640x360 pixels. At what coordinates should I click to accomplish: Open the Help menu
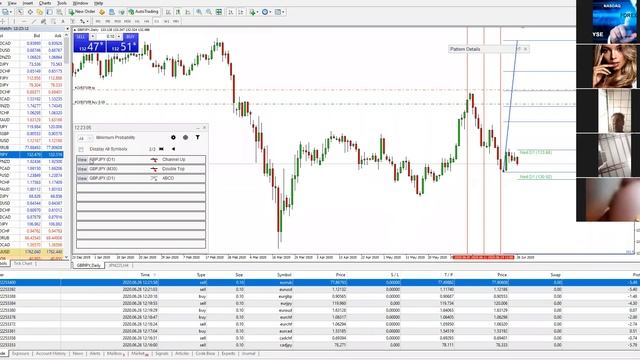[x=99, y=3]
